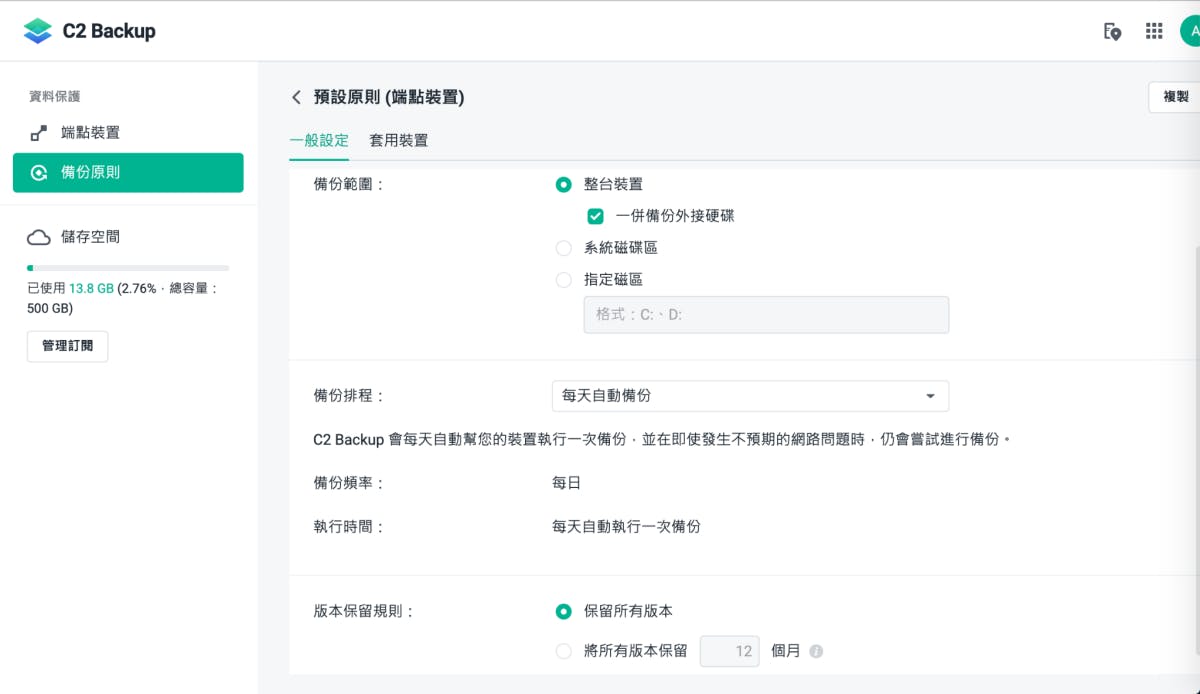Select the 整台裝置 radio button
Image resolution: width=1200 pixels, height=694 pixels.
coord(564,184)
